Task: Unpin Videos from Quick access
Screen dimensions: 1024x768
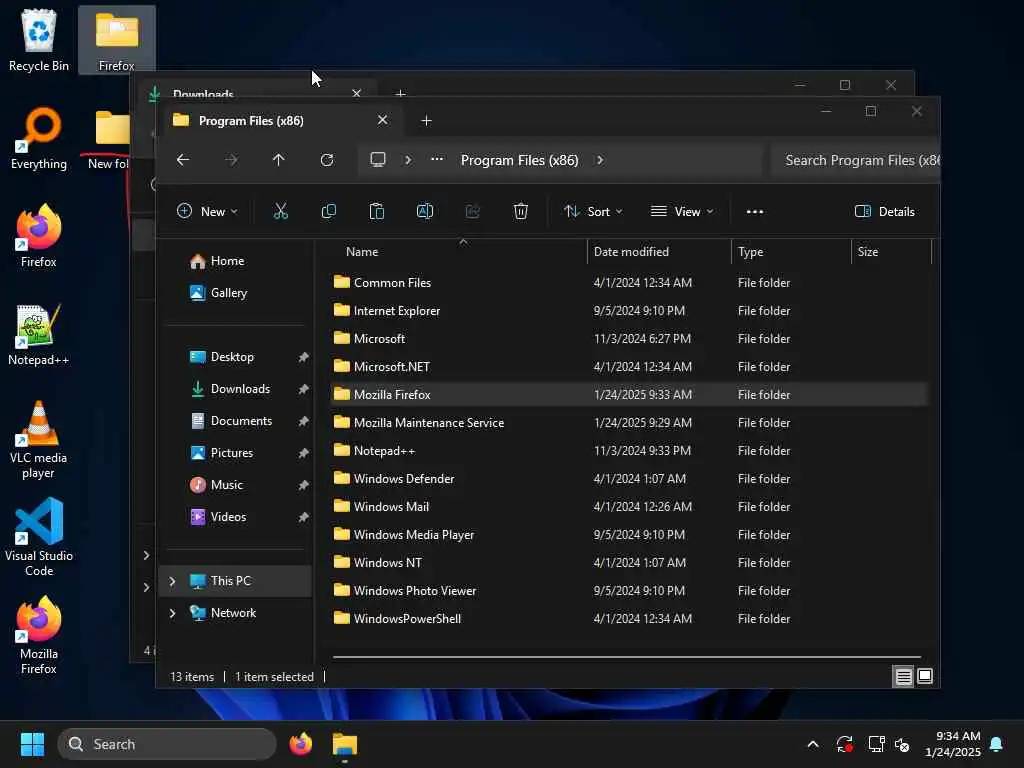Action: click(x=303, y=517)
